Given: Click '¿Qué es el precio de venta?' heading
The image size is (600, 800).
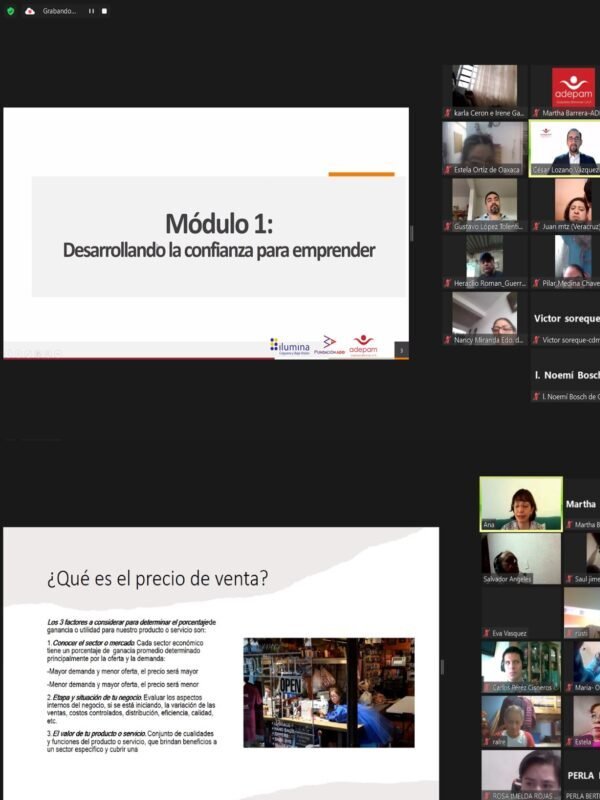Looking at the screenshot, I should 157,579.
